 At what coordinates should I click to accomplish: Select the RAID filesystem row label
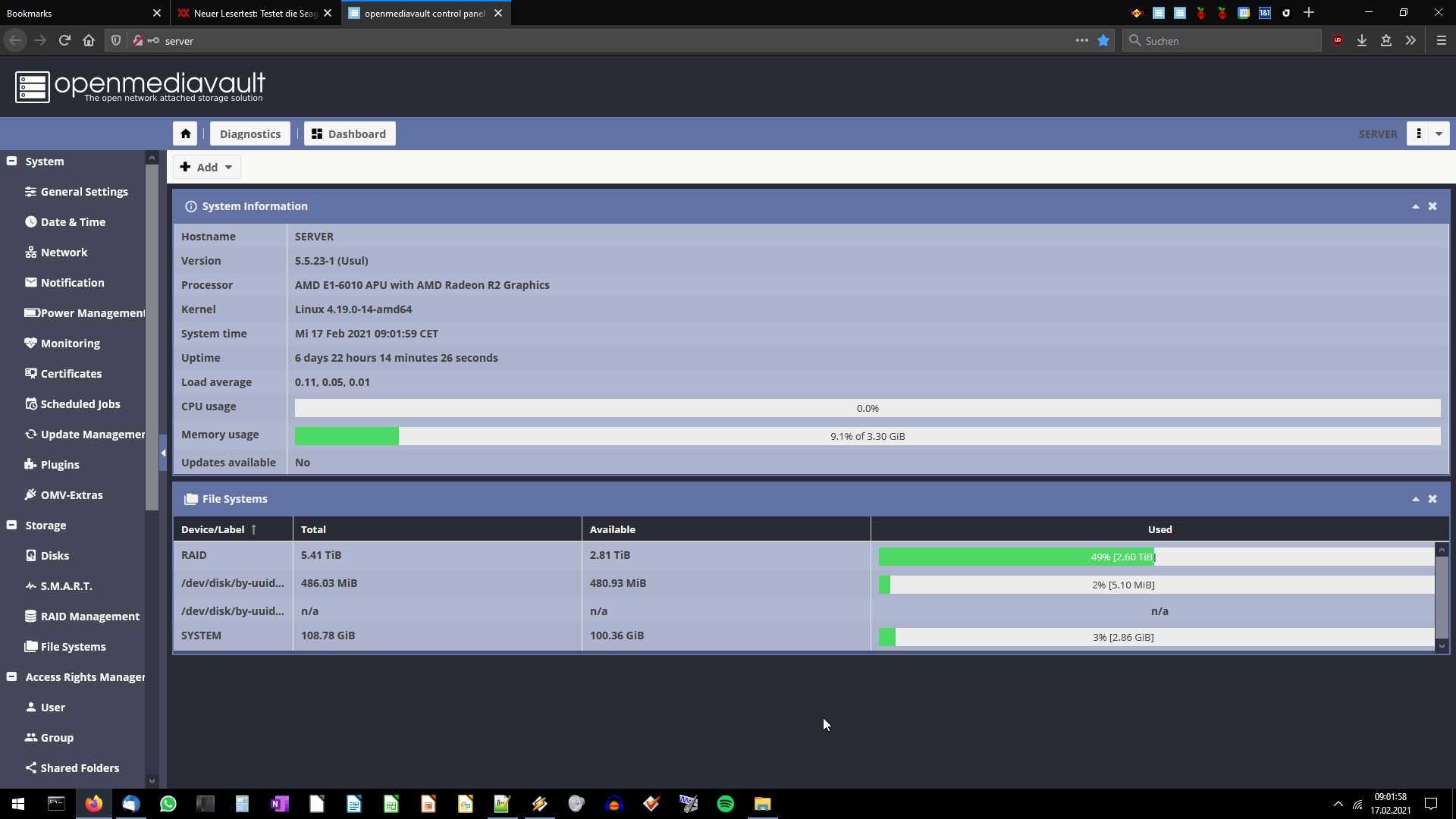(x=193, y=555)
